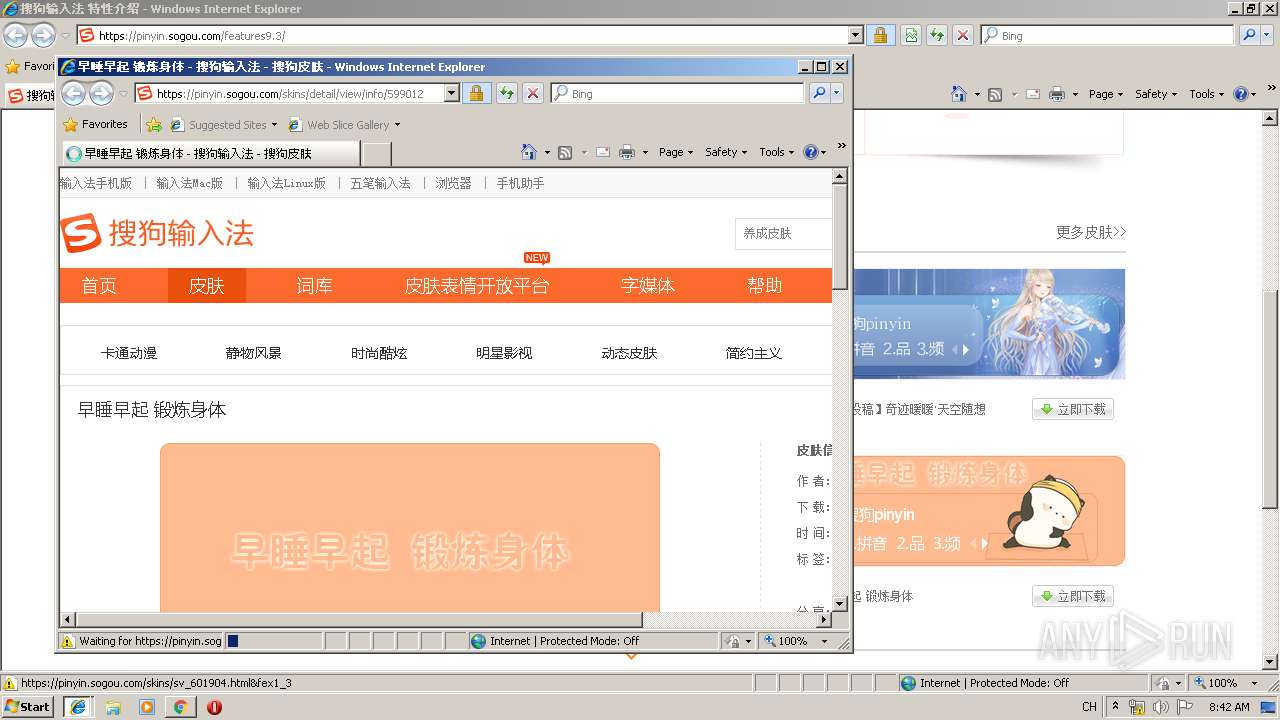Open 皮肤 navigation tab
The height and width of the screenshot is (720, 1280).
pos(207,286)
